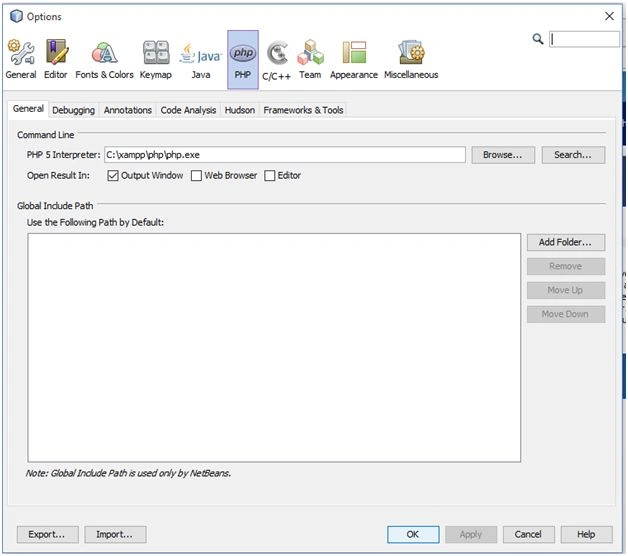628x556 pixels.
Task: Click inside the Global Include Path list
Action: pos(274,348)
